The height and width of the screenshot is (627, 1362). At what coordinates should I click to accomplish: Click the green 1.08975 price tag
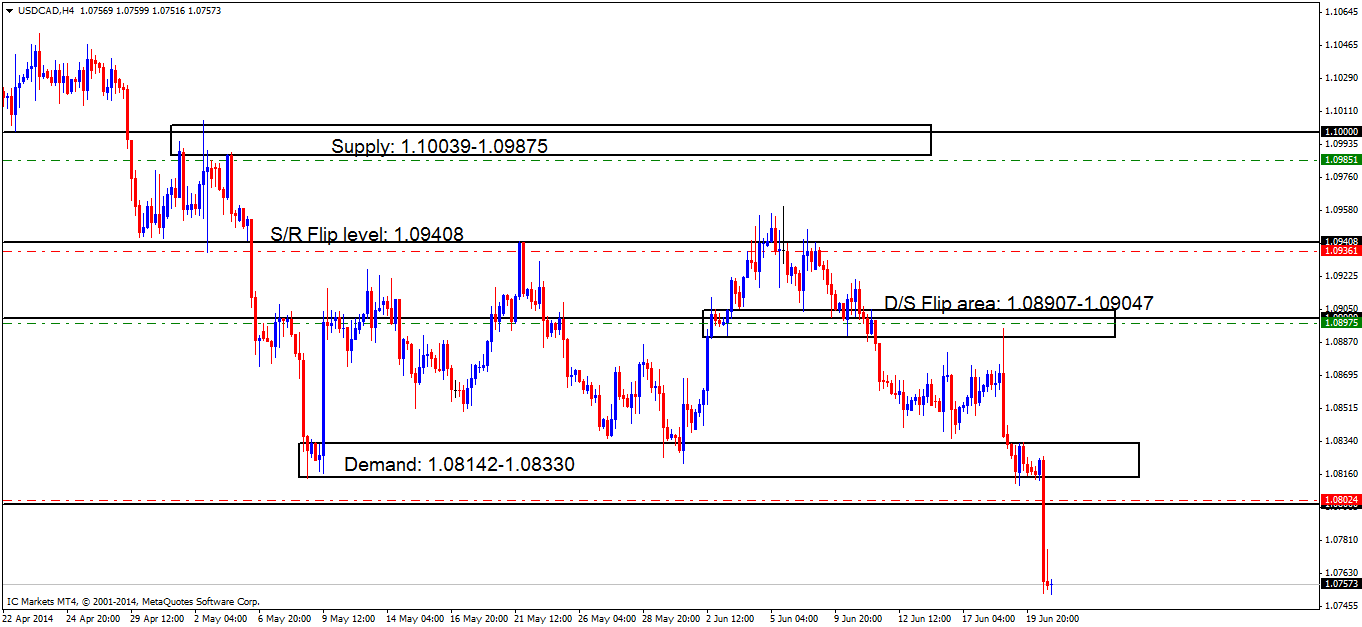(1341, 322)
